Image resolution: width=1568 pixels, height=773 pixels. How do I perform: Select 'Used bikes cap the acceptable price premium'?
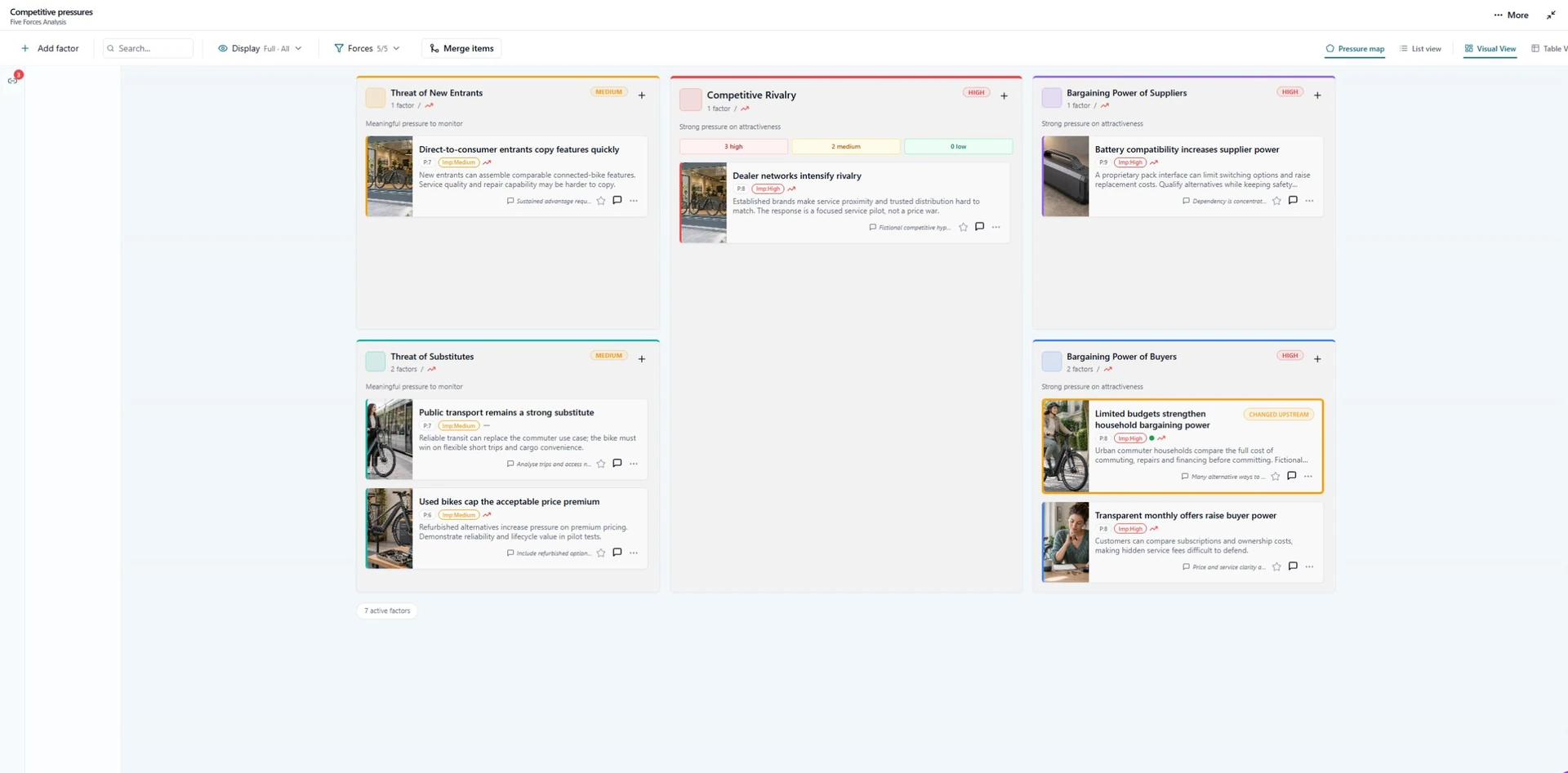[x=509, y=502]
